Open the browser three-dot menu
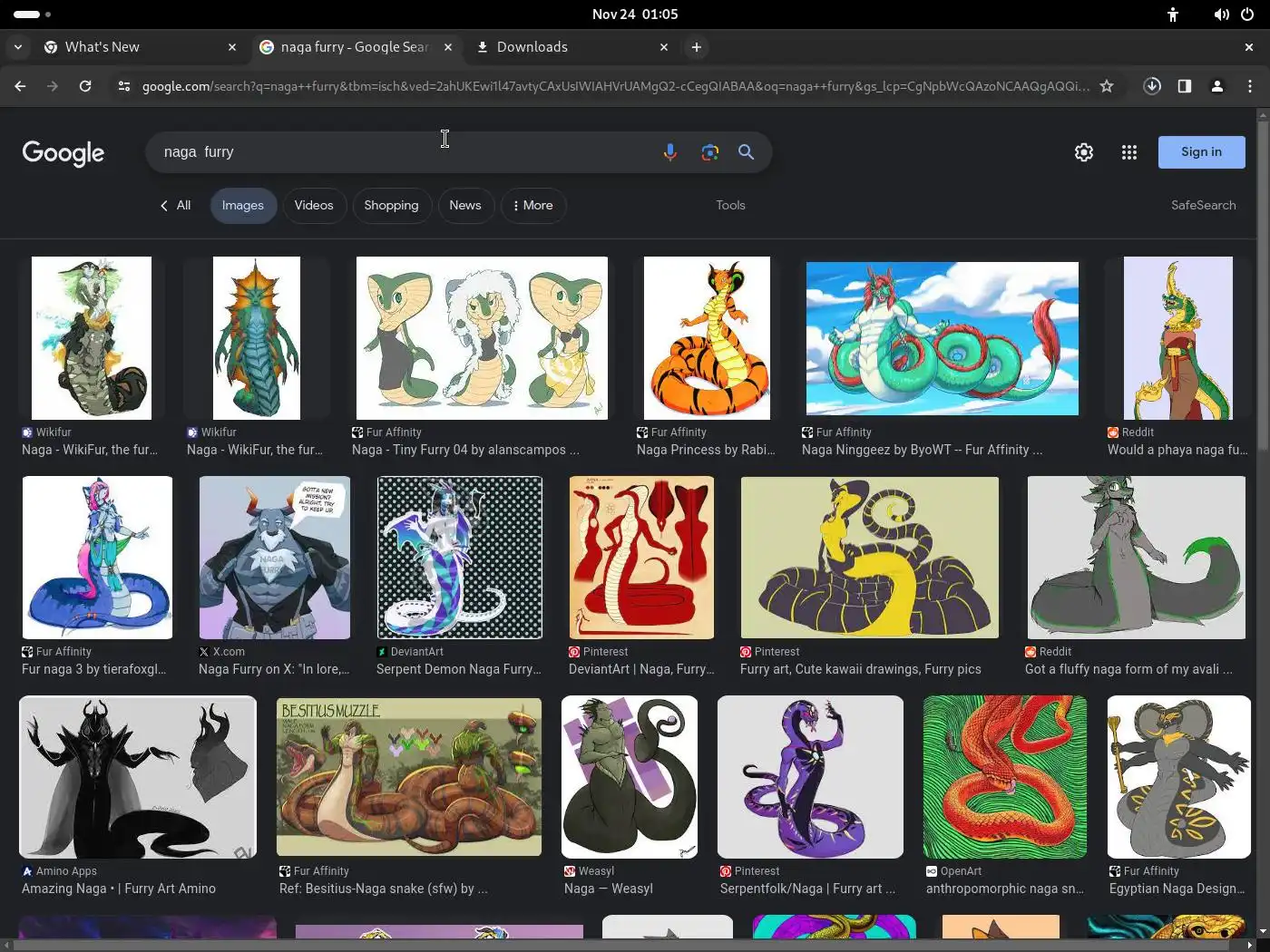The image size is (1270, 952). (x=1250, y=86)
